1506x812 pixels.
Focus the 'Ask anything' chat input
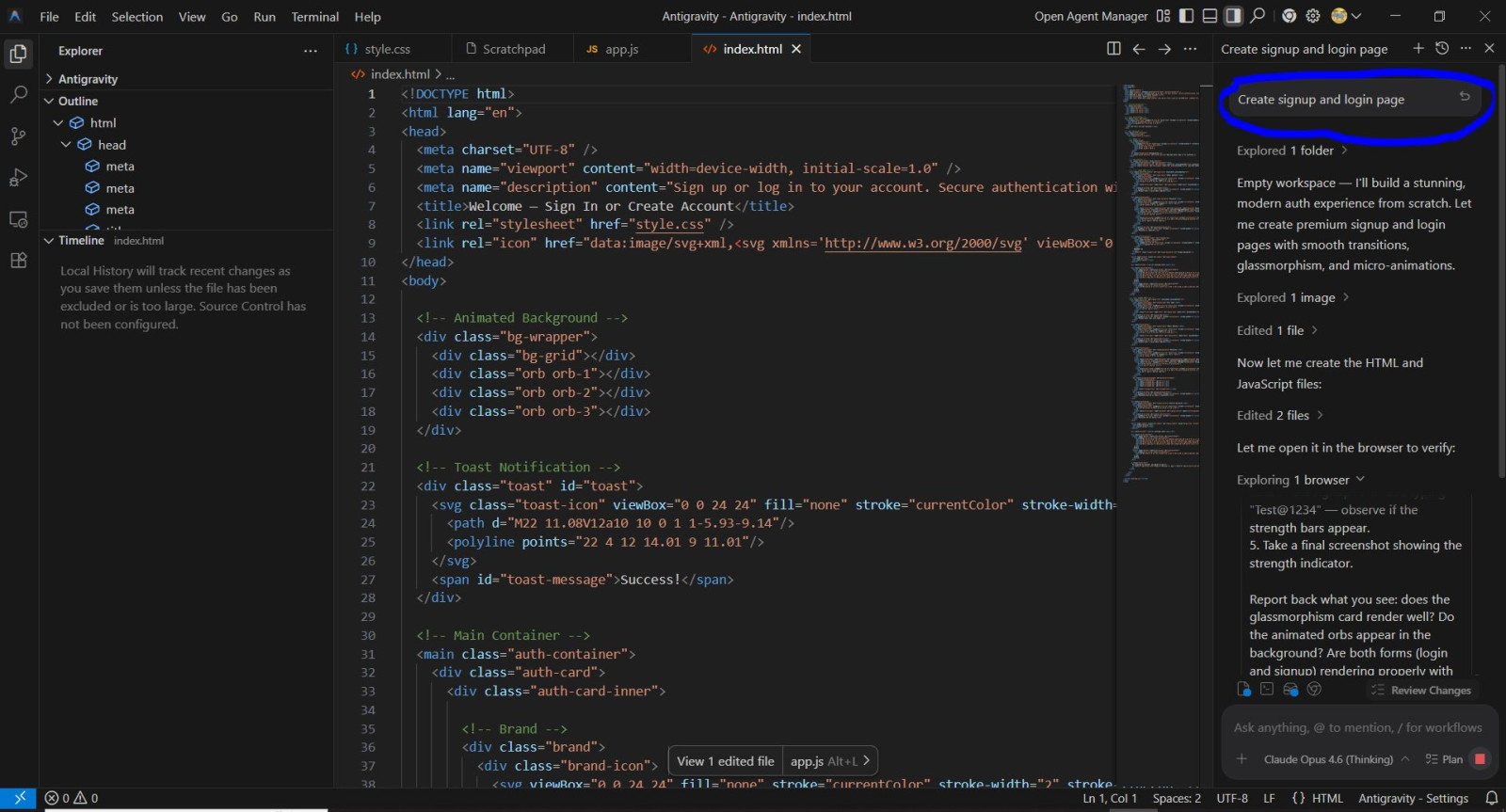coord(1357,727)
